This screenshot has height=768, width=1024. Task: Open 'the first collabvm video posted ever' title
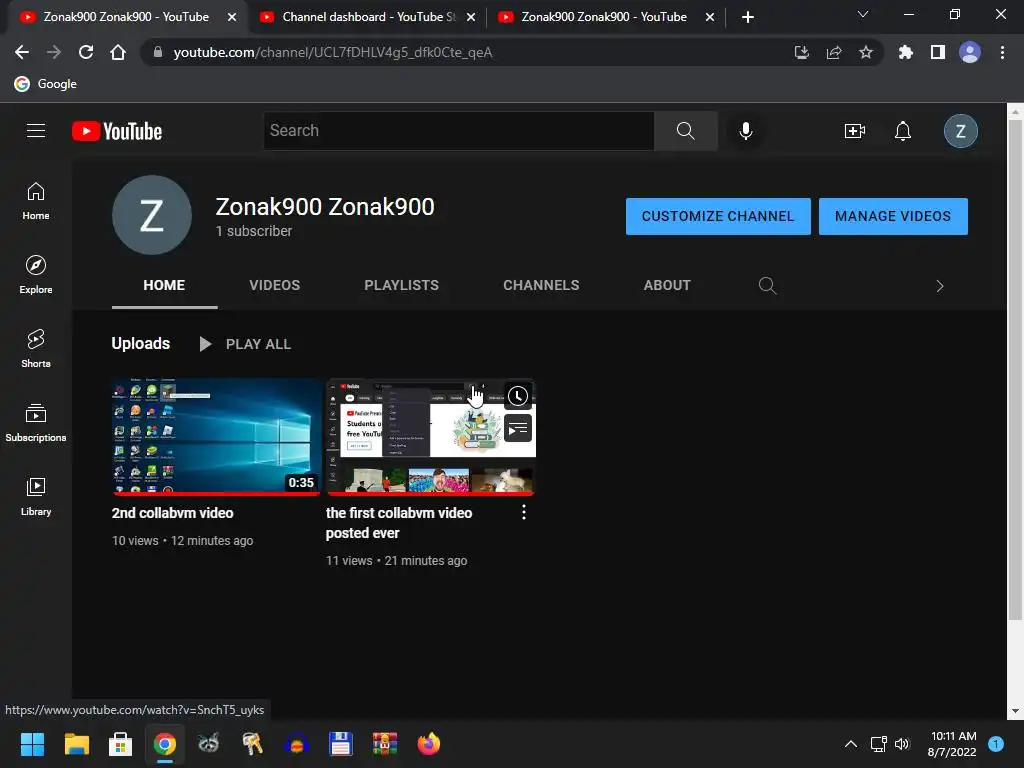[399, 522]
